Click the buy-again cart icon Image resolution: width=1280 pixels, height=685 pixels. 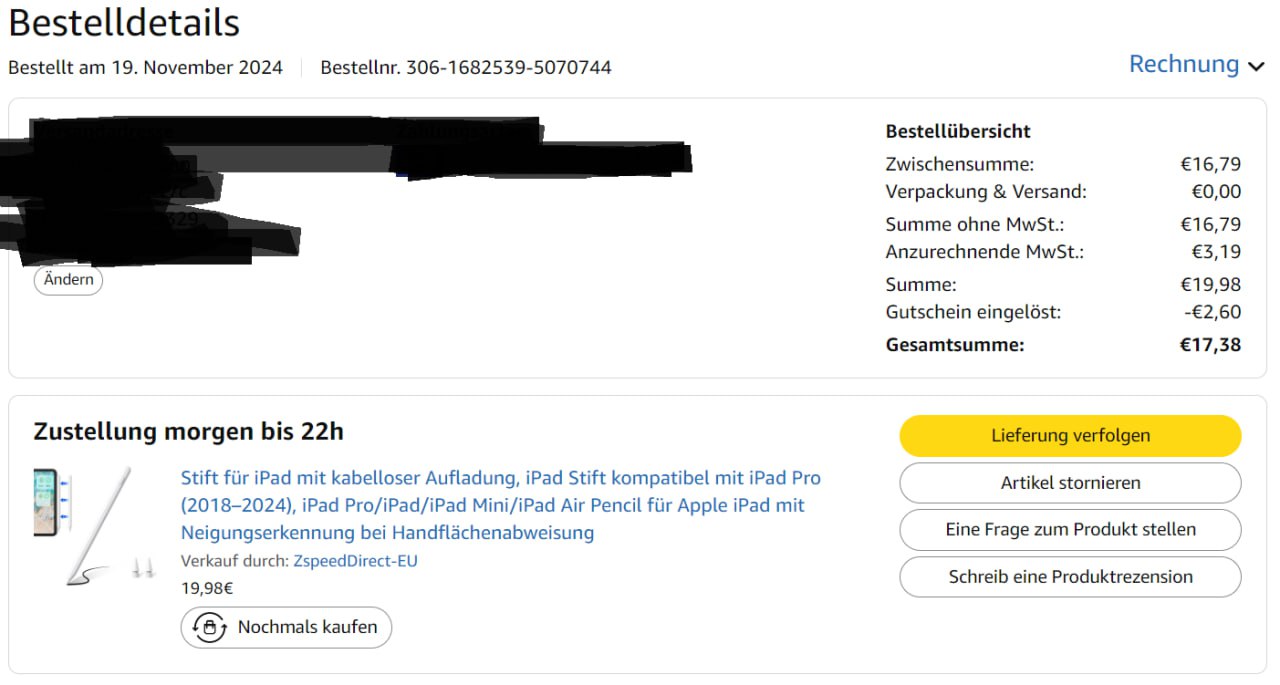coord(209,627)
